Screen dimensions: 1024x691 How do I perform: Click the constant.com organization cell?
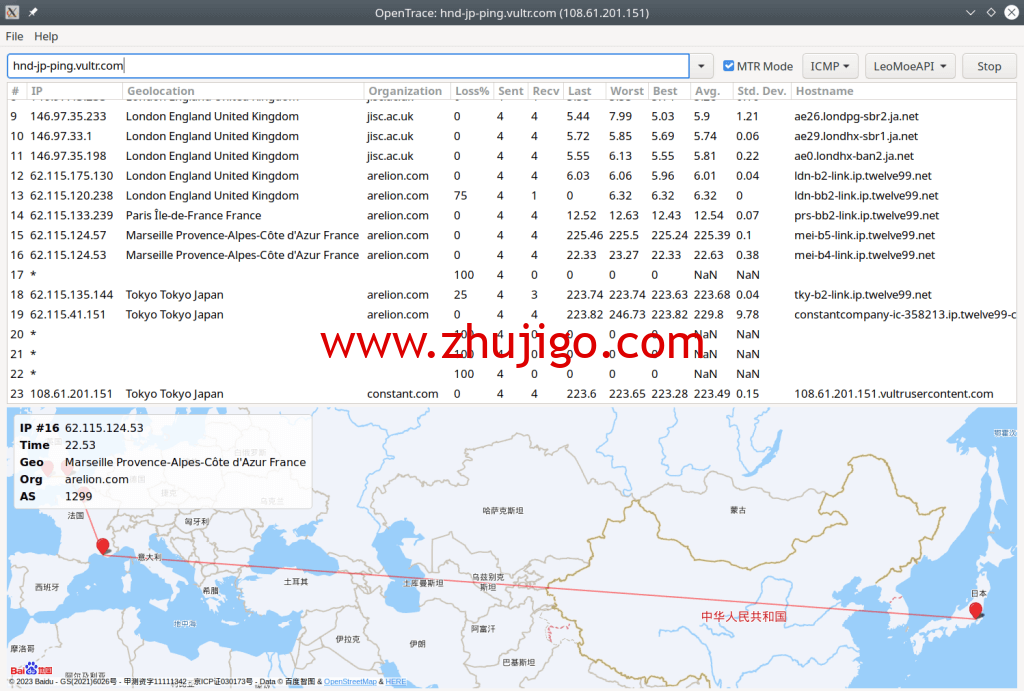pos(402,394)
